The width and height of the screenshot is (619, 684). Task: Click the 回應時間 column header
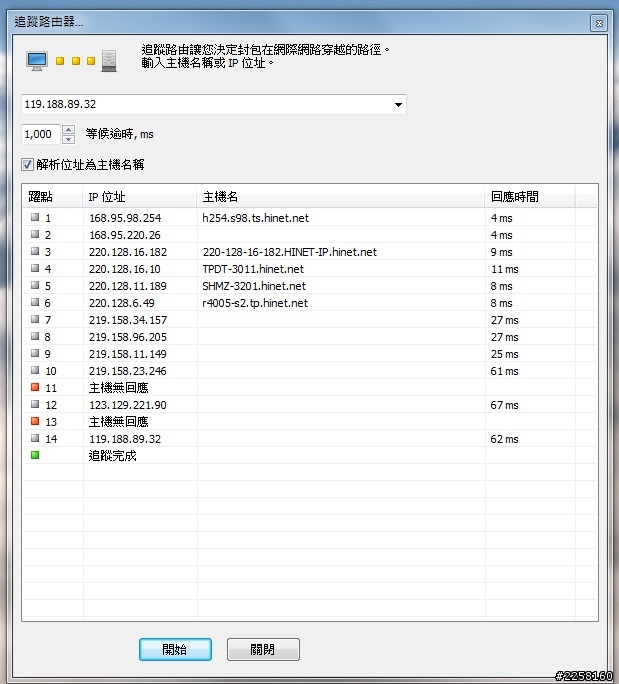(530, 197)
